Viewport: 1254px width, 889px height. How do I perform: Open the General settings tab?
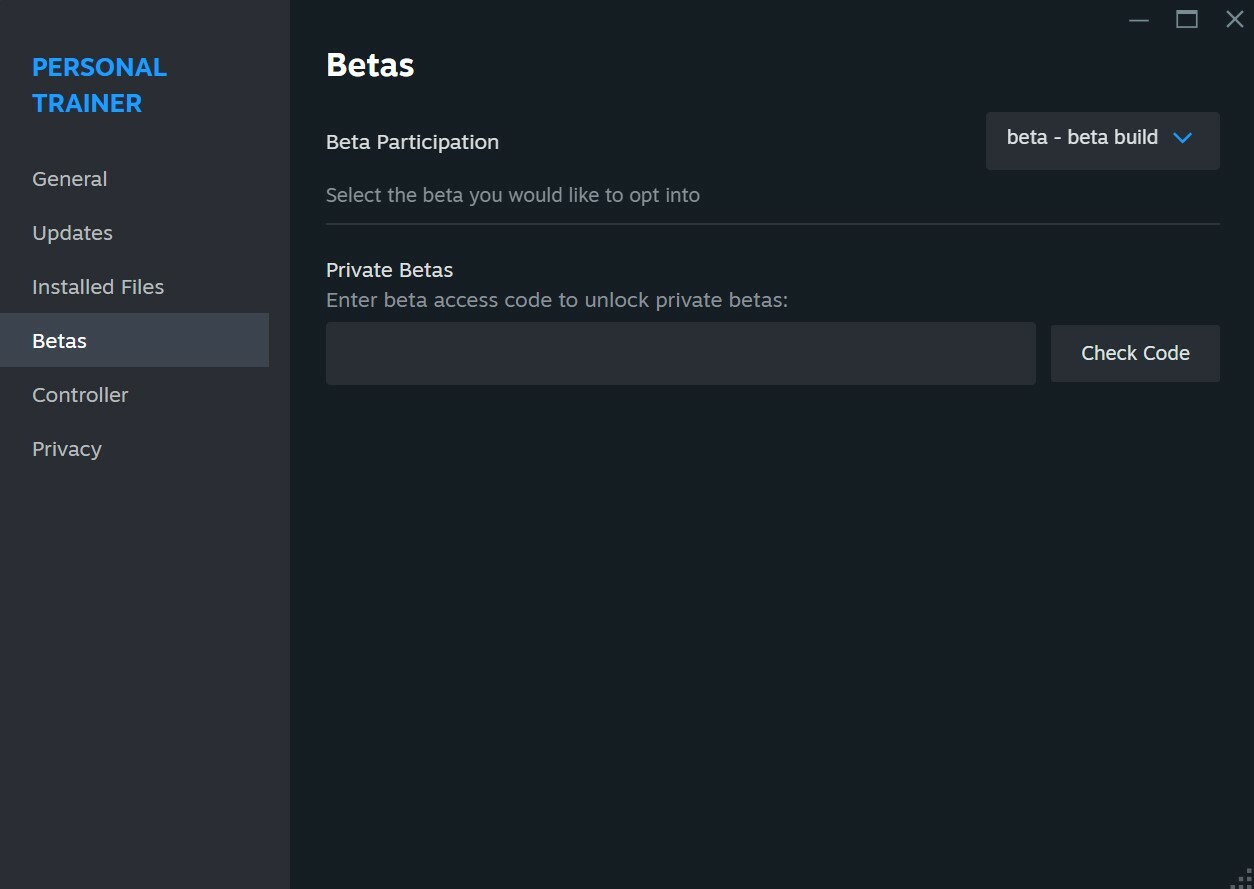[134, 179]
